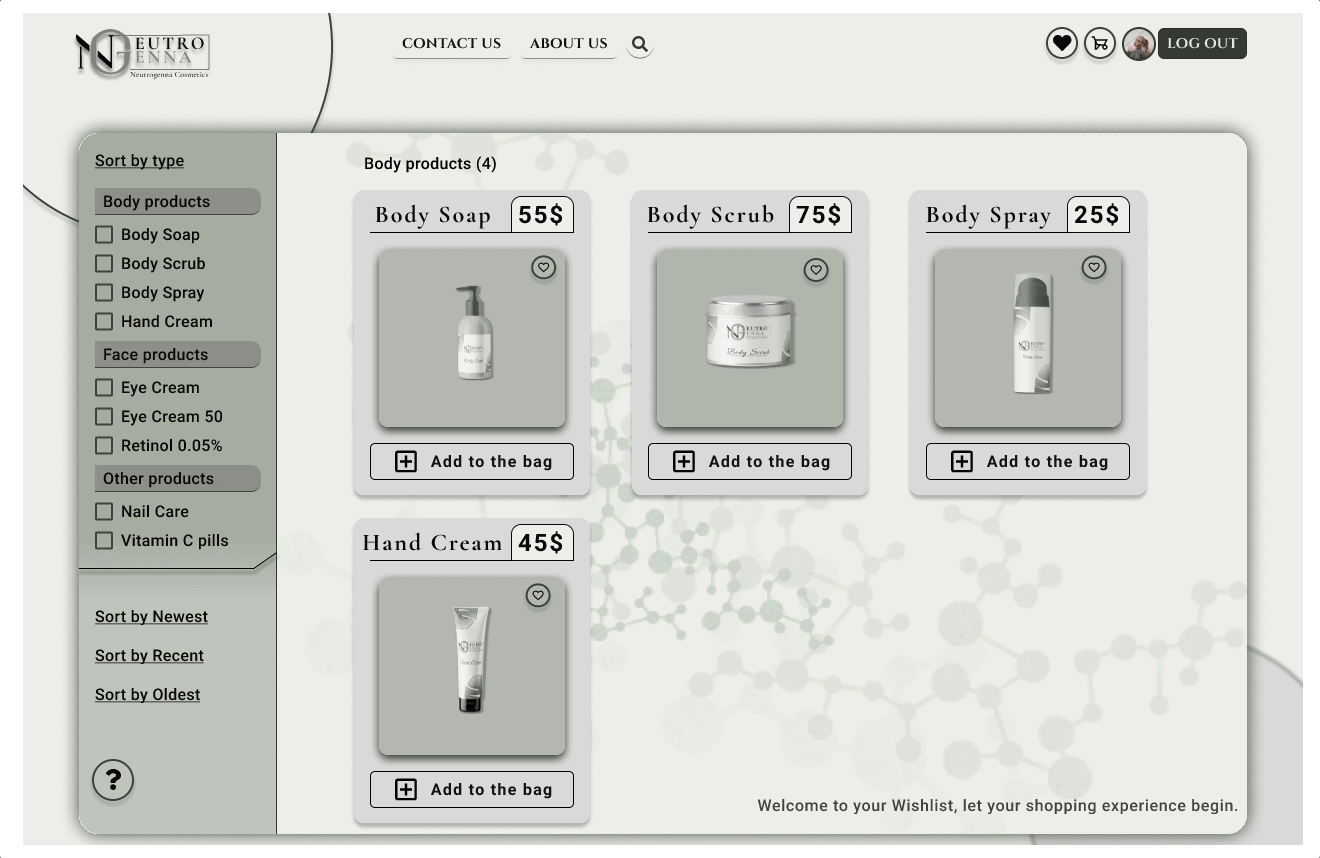Open the search magnifier icon
Viewport: 1320px width, 858px height.
(640, 44)
